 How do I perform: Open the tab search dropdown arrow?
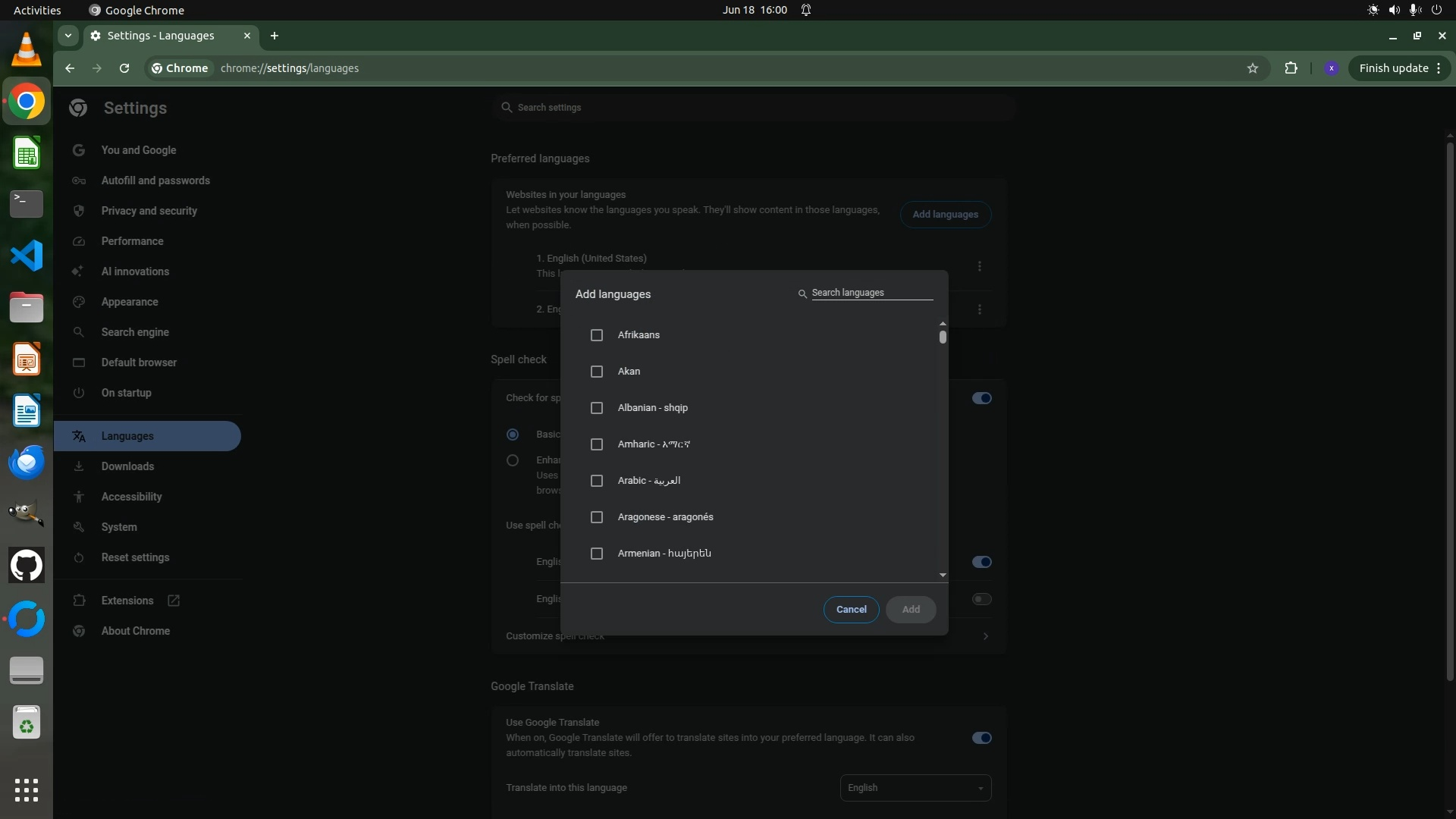(68, 36)
